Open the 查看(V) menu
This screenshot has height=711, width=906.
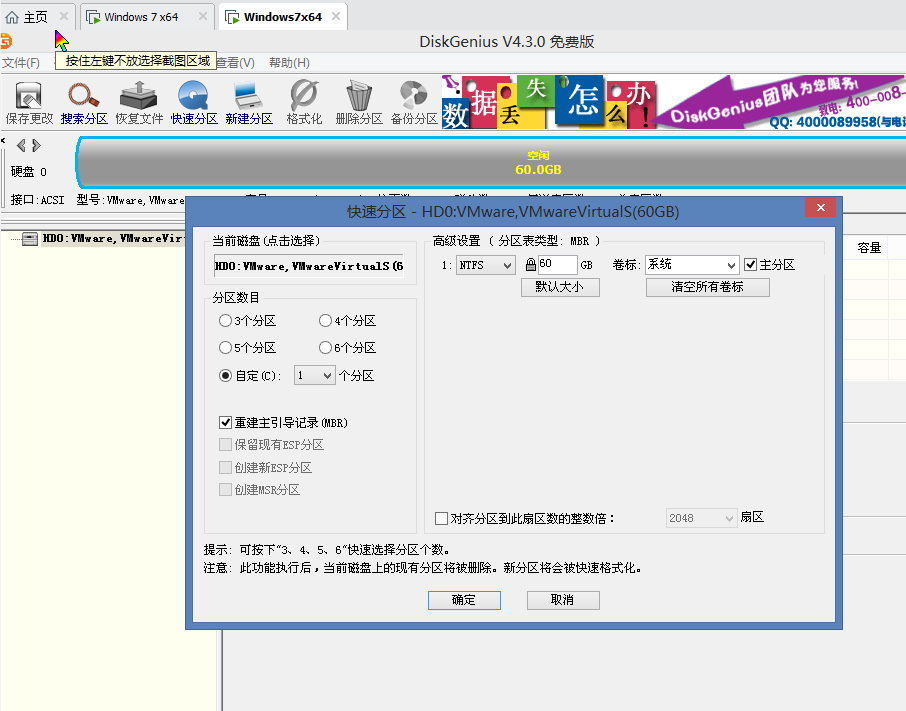coord(235,62)
